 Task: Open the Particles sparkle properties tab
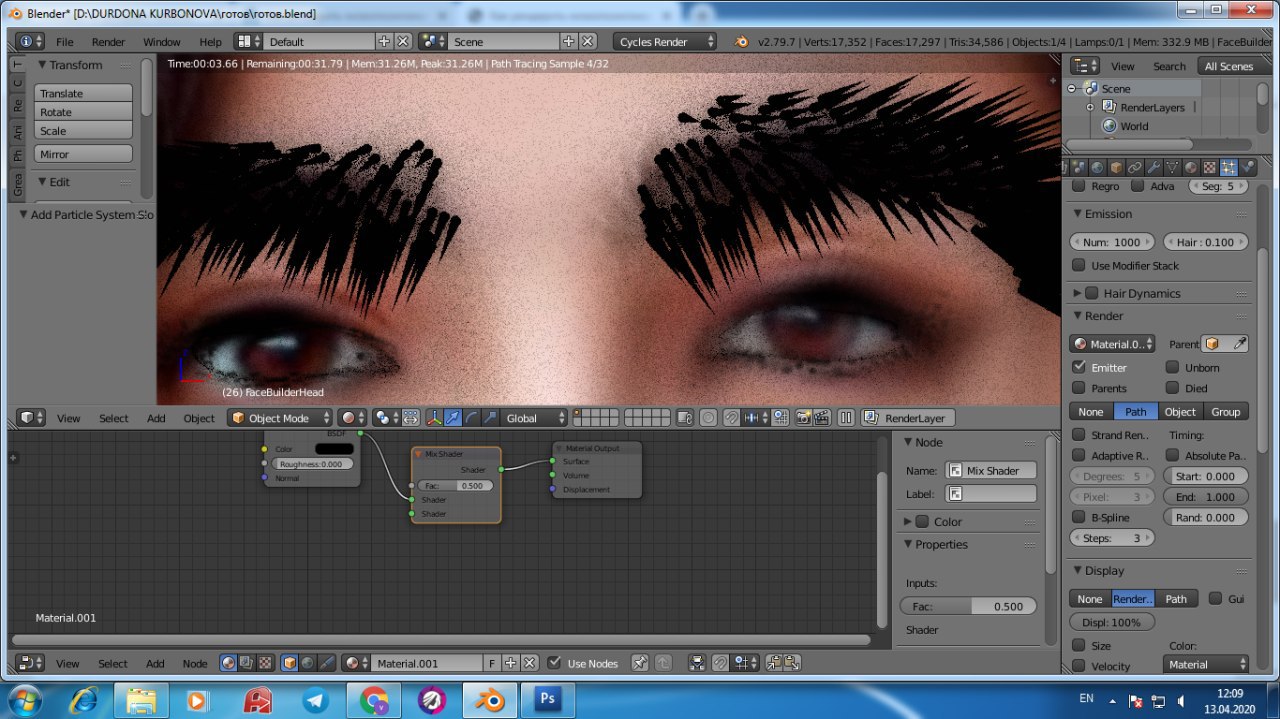(x=1229, y=167)
